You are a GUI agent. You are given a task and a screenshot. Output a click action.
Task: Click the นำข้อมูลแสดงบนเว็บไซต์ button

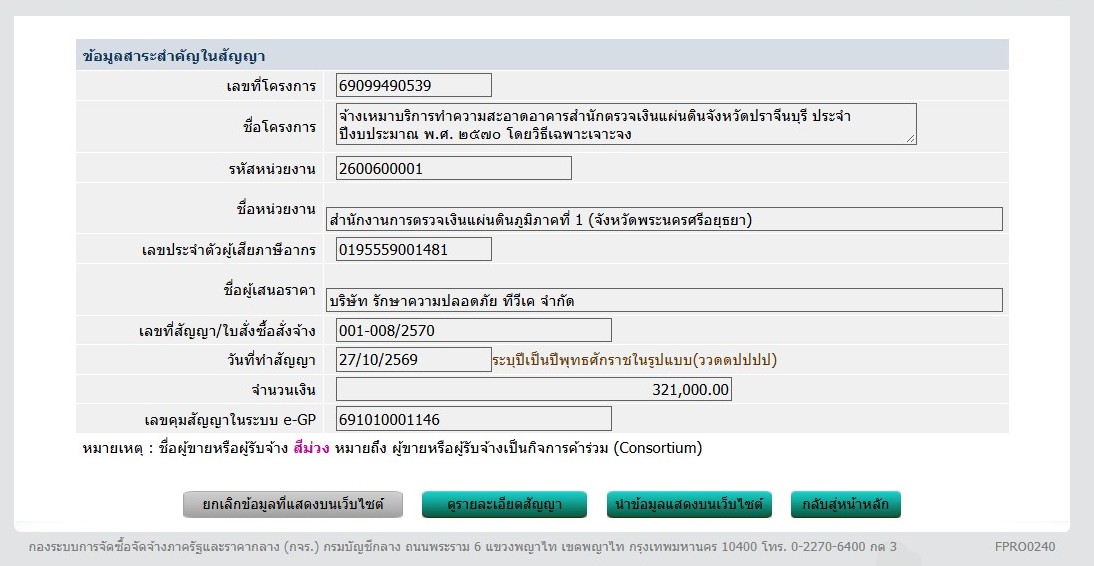tap(689, 505)
